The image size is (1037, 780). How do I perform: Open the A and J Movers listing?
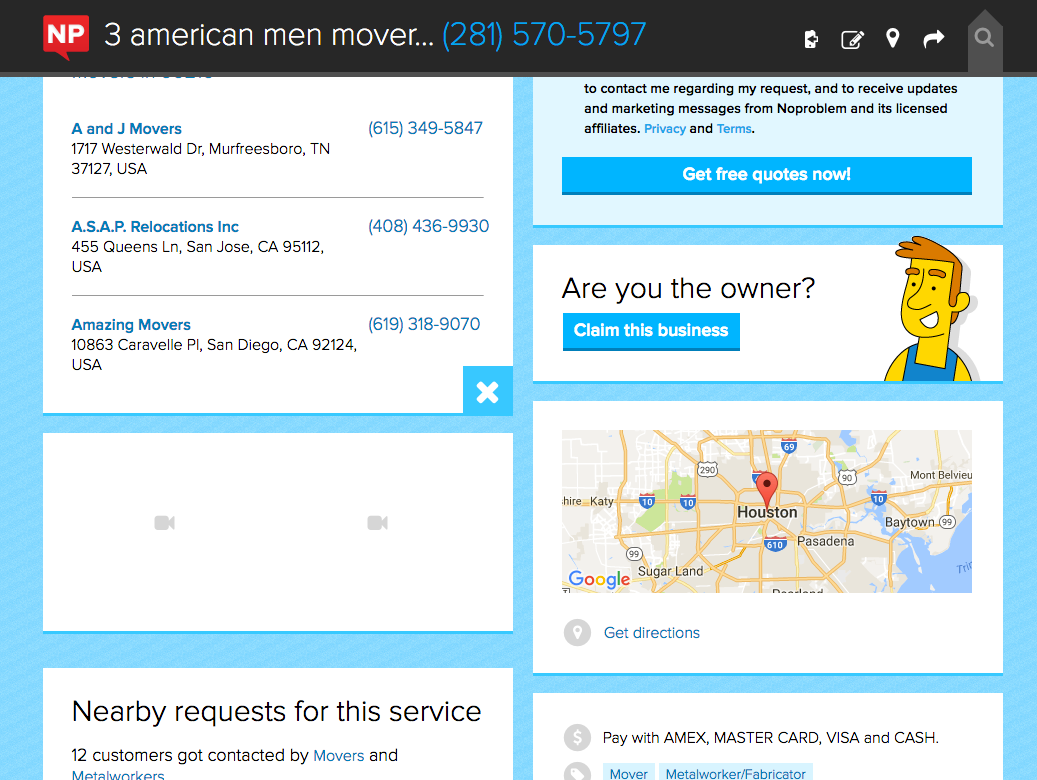(x=127, y=129)
